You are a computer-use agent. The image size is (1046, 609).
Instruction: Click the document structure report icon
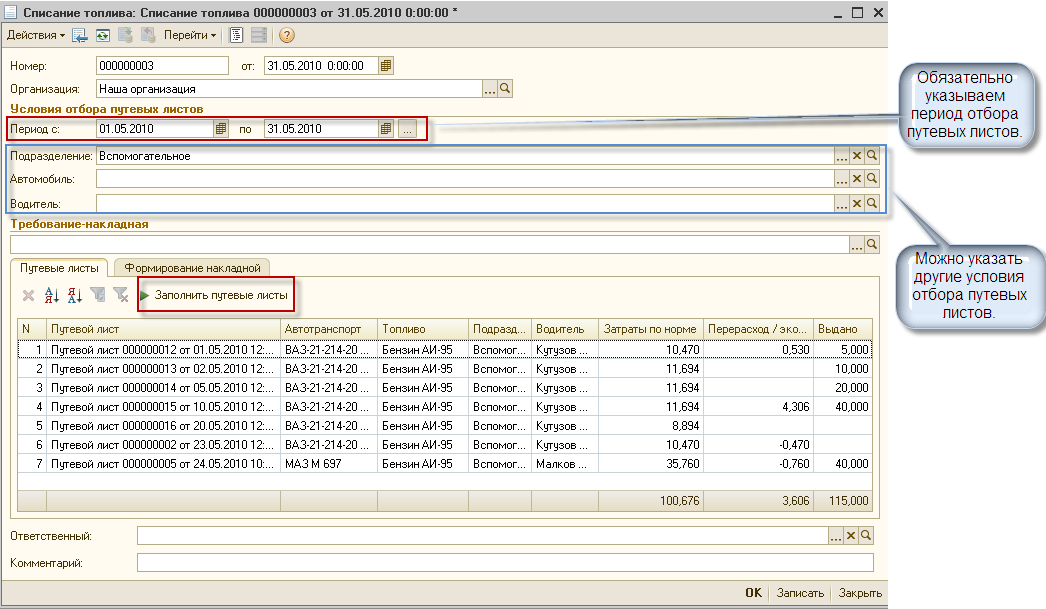[236, 35]
